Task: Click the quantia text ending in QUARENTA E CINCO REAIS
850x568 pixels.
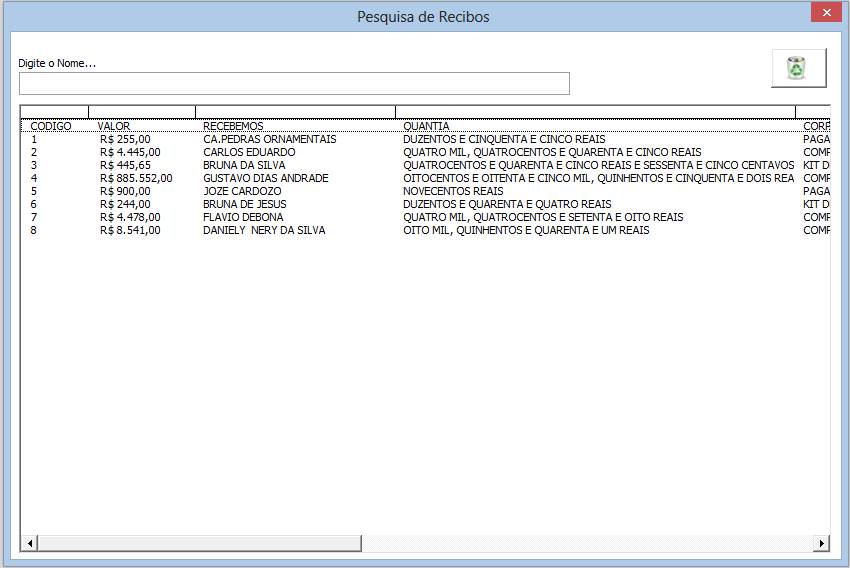Action: [552, 152]
